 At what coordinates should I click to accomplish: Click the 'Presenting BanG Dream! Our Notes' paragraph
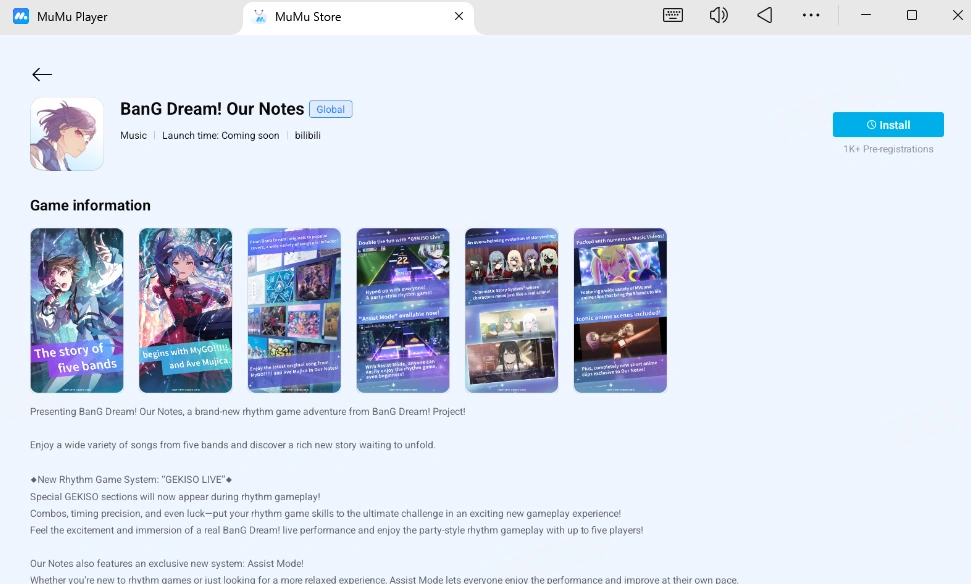[248, 412]
